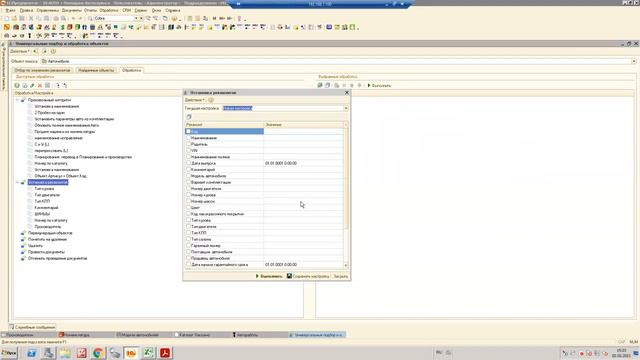640x360 pixels.
Task: Click the 1C application icon in the taskbar
Action: 131,353
